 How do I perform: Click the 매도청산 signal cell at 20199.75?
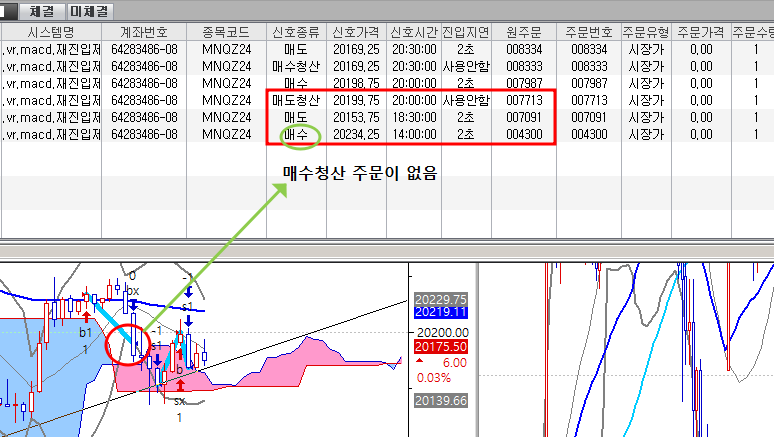(296, 100)
